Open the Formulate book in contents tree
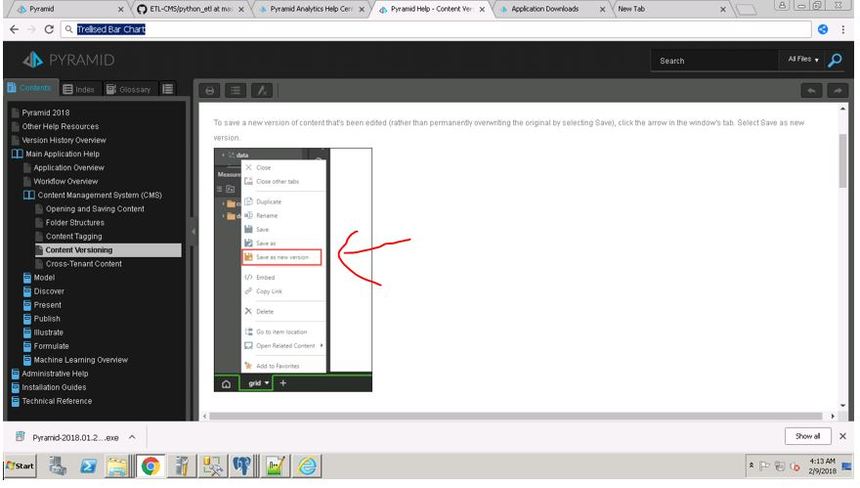Viewport: 860px width, 488px height. [x=46, y=346]
